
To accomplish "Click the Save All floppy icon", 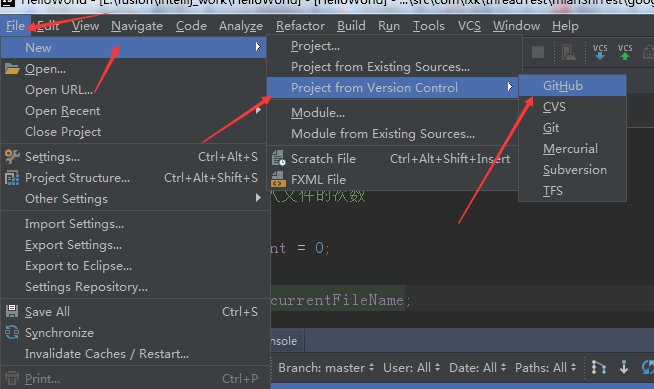I will (x=12, y=311).
